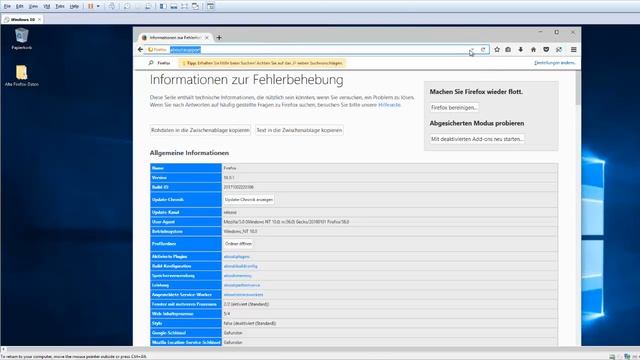Open the about:buildconfig link
This screenshot has height=360, width=640.
click(x=240, y=266)
